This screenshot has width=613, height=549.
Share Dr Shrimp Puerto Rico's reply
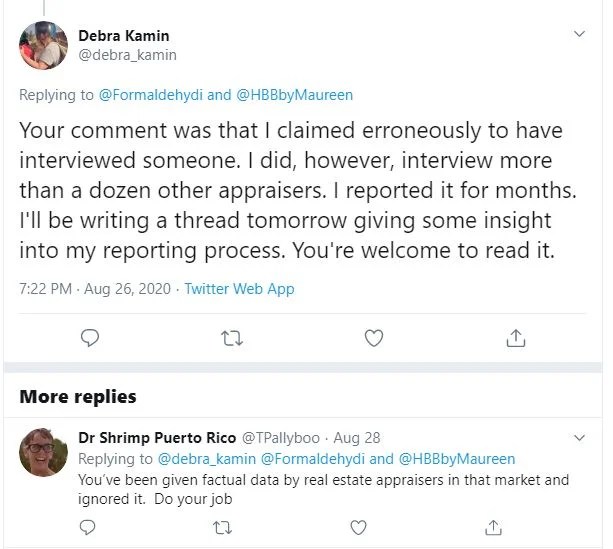[494, 525]
